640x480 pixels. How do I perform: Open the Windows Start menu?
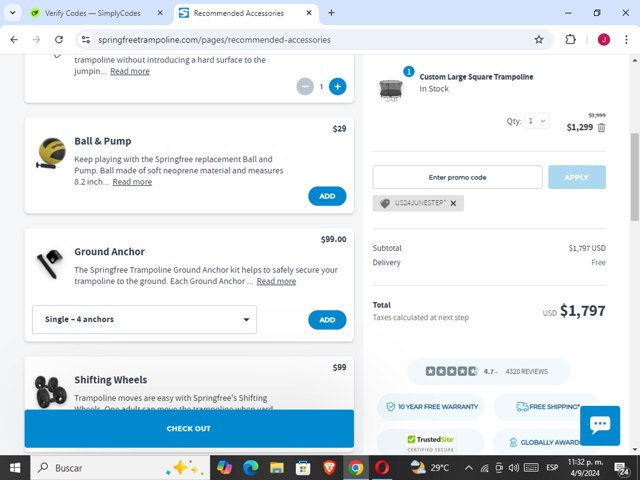pos(15,468)
